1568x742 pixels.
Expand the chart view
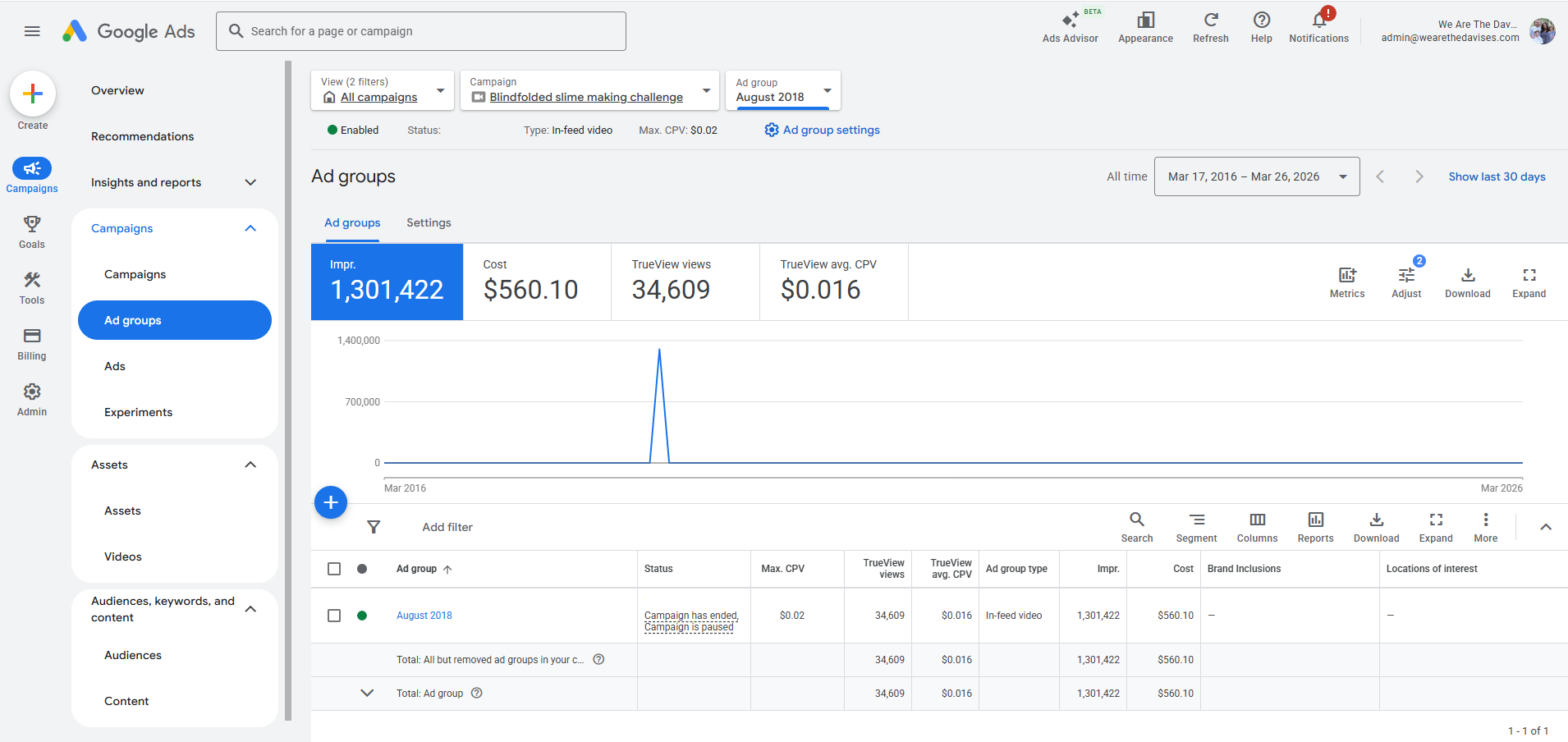(1529, 282)
